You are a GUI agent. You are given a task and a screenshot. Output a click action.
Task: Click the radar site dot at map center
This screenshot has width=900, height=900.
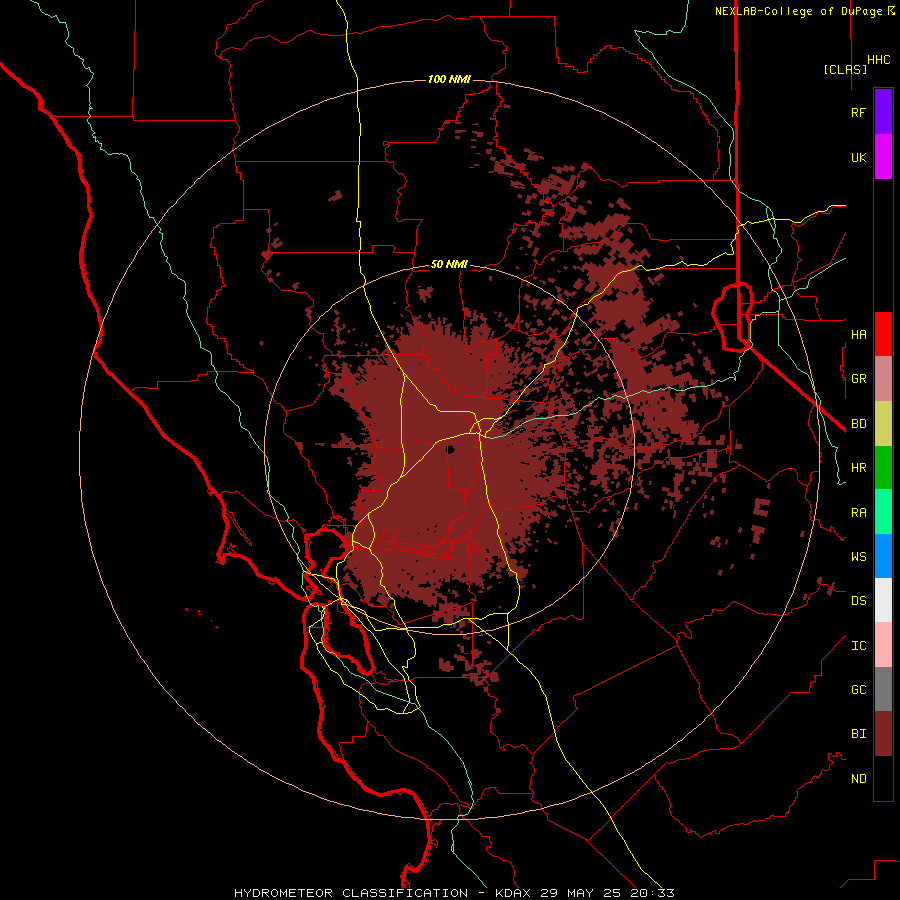point(451,449)
